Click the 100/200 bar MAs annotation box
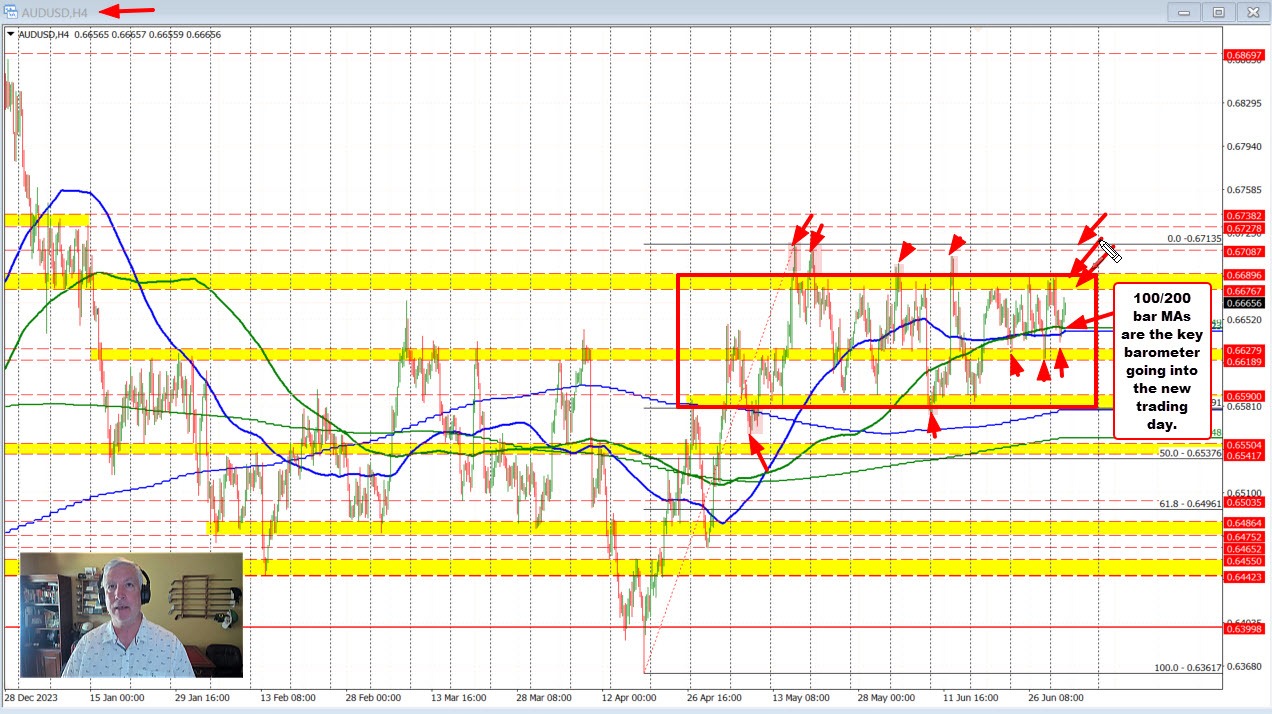Image resolution: width=1272 pixels, height=714 pixels. pyautogui.click(x=1162, y=360)
